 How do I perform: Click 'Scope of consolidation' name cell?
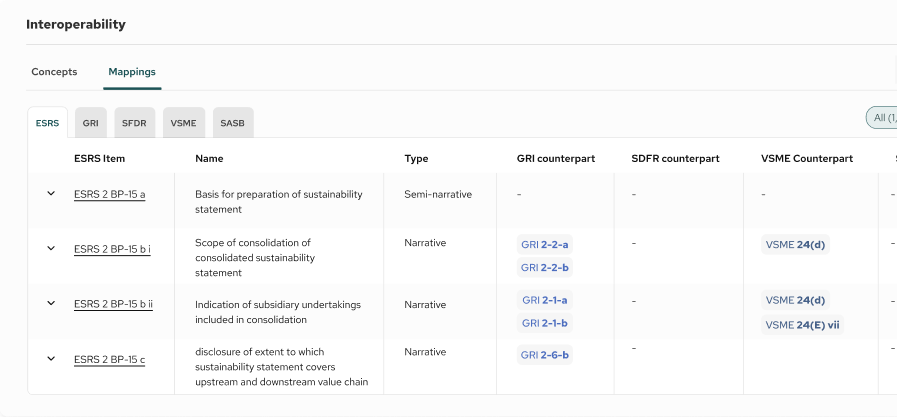tap(255, 258)
